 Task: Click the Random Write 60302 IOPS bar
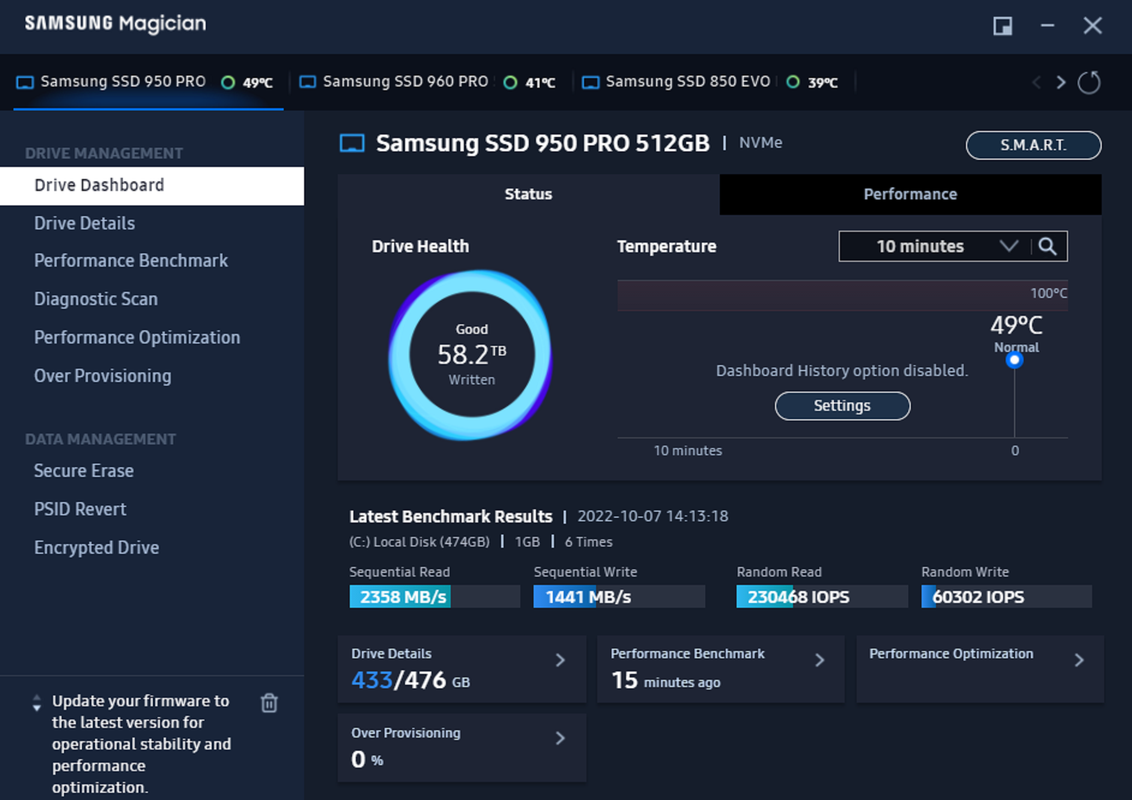point(1007,596)
